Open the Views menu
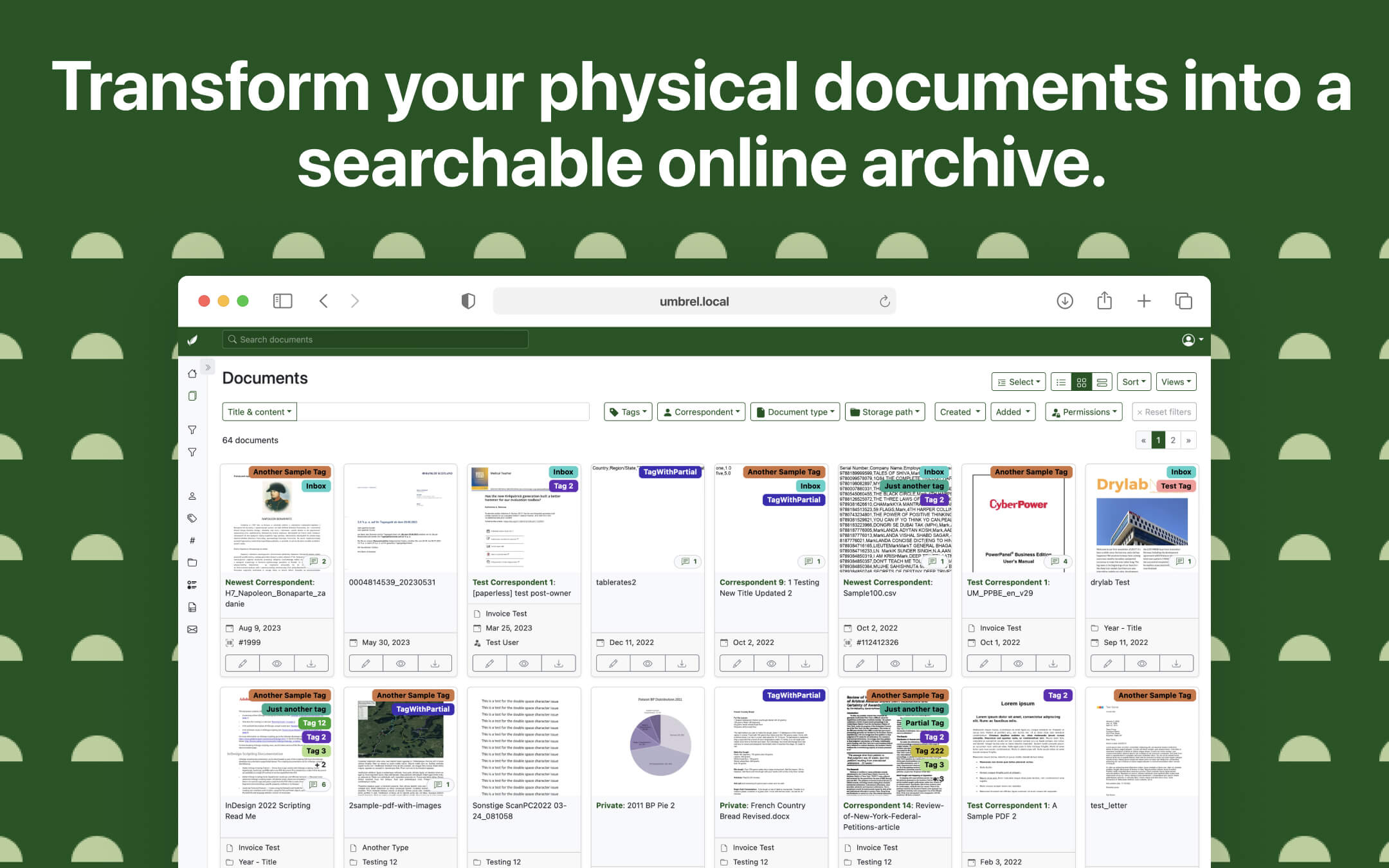The height and width of the screenshot is (868, 1389). coord(1175,381)
